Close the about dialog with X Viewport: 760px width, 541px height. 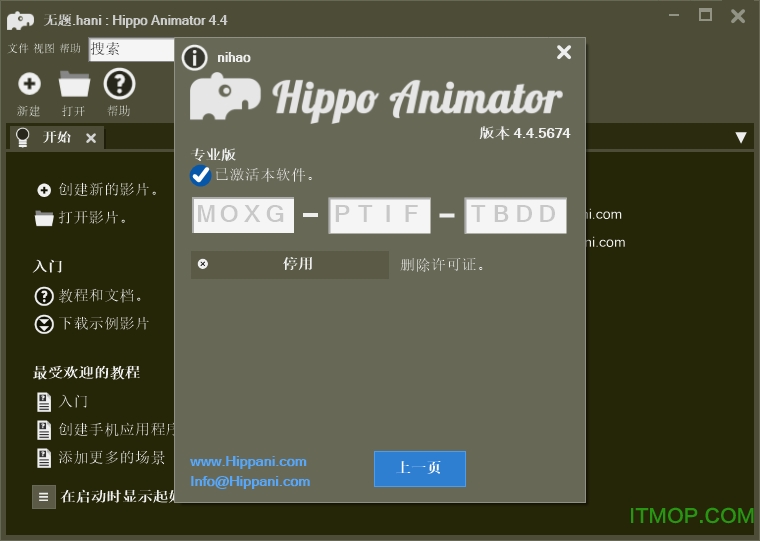(x=564, y=52)
